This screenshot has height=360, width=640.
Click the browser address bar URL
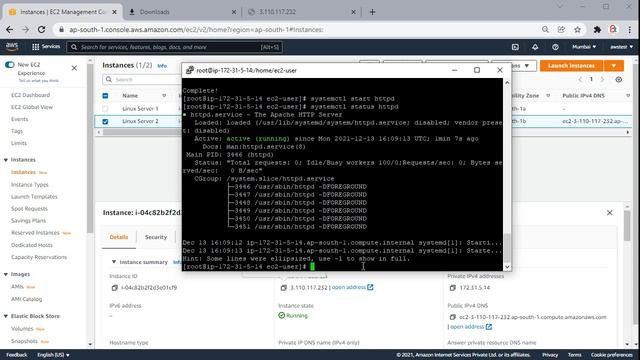(196, 29)
